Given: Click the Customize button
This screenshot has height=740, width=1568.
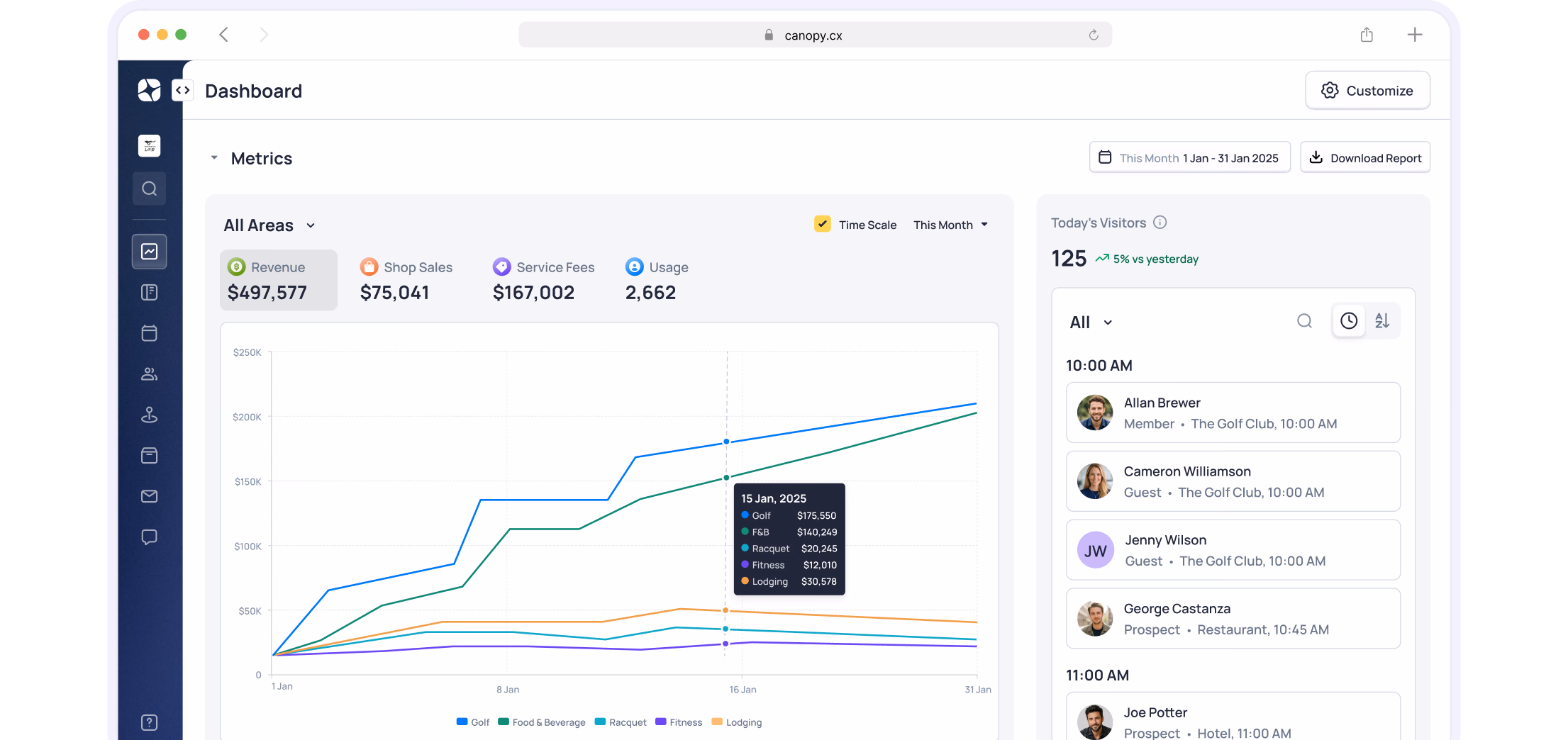Looking at the screenshot, I should [1367, 90].
